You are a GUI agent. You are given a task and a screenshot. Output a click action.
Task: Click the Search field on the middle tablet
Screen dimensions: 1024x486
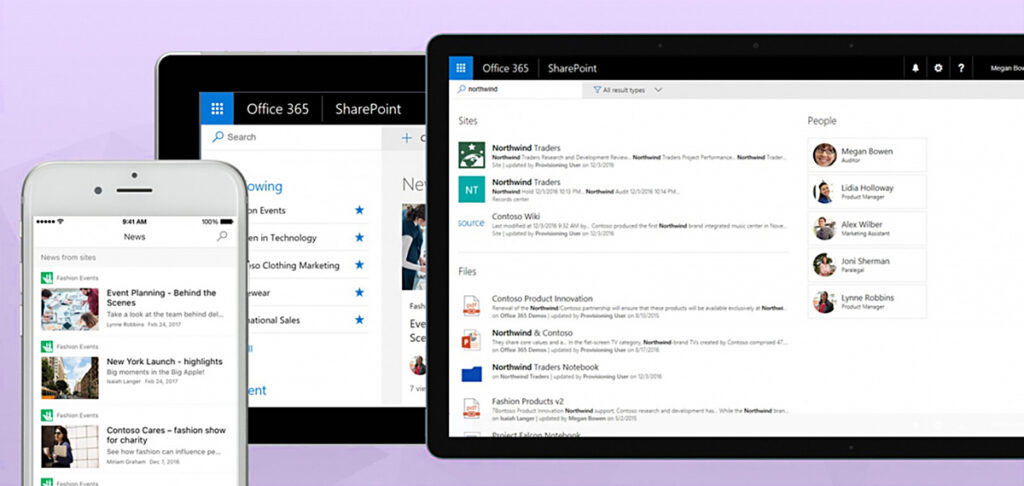tap(291, 137)
